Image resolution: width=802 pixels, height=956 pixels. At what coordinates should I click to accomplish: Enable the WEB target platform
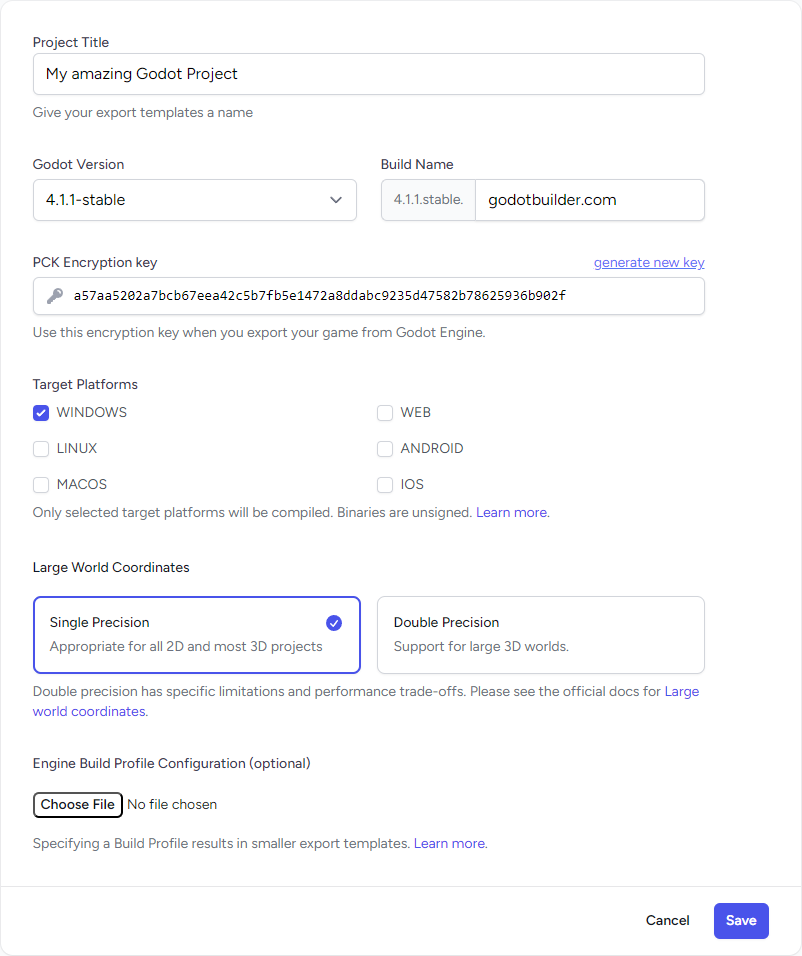coord(385,412)
